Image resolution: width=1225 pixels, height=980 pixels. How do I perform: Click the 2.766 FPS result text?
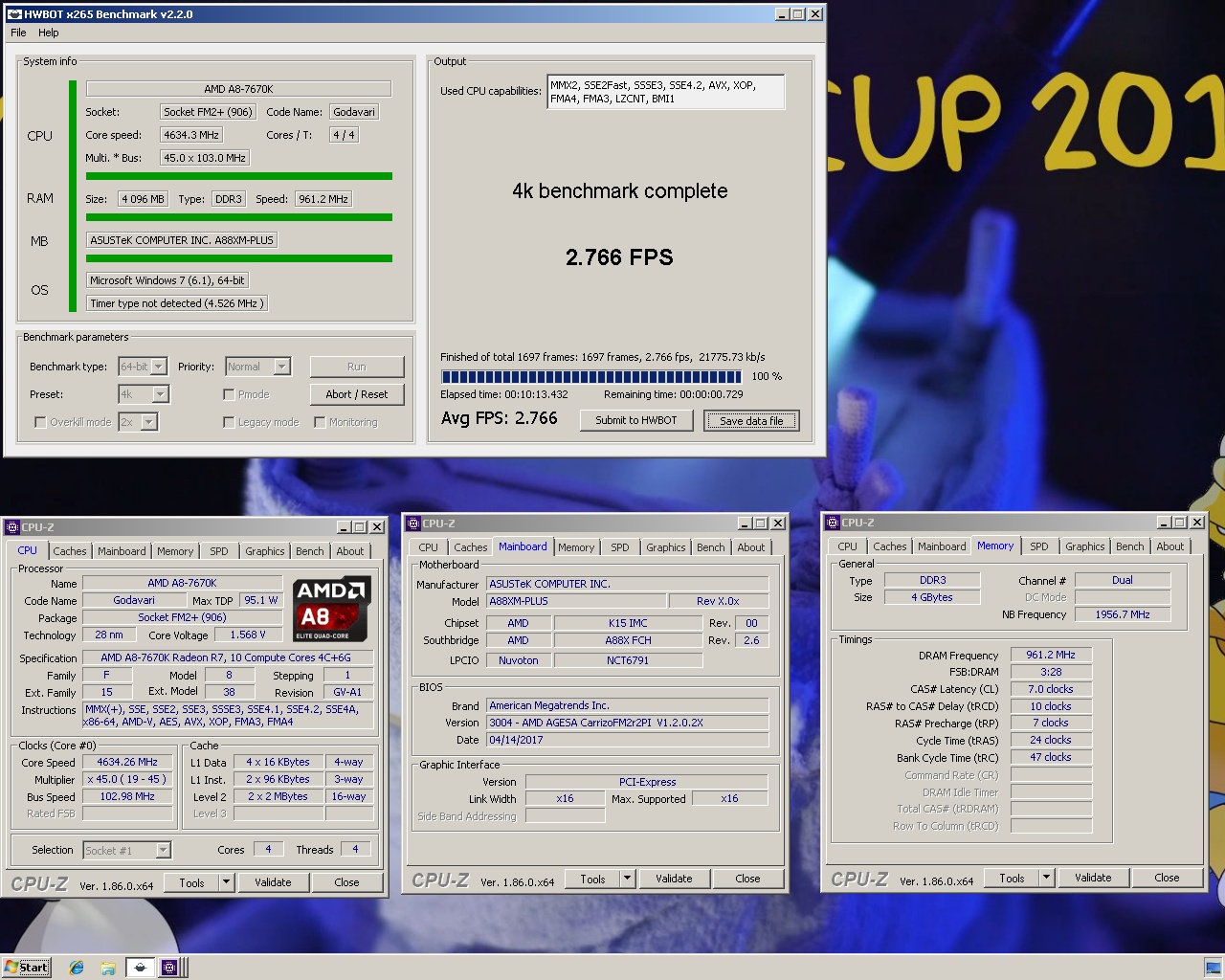(x=619, y=257)
